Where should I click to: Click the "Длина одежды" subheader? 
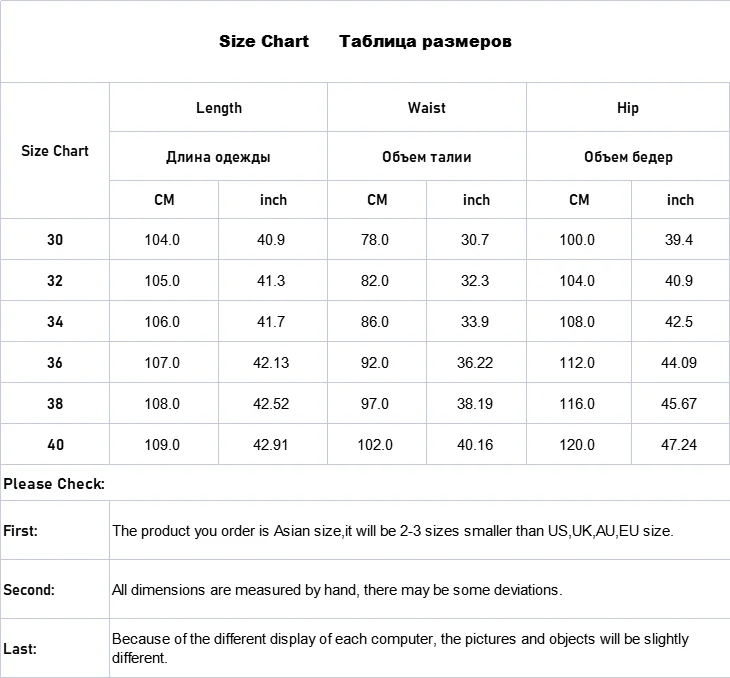[218, 157]
